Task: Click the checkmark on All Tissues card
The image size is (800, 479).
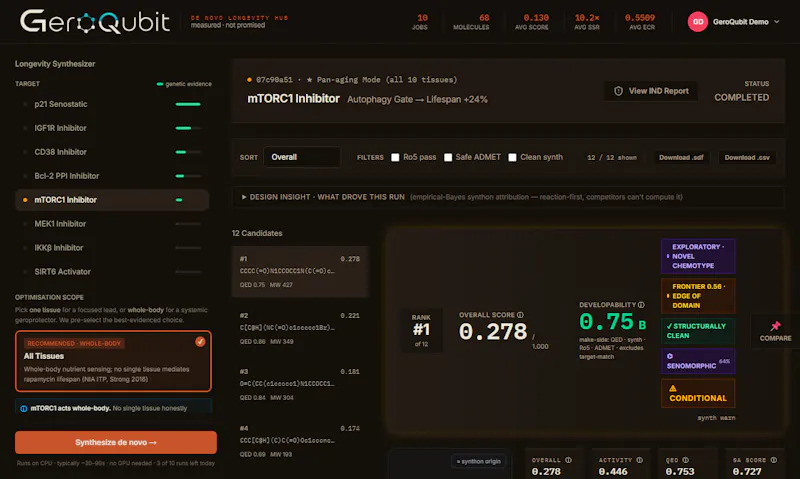Action: tap(200, 341)
